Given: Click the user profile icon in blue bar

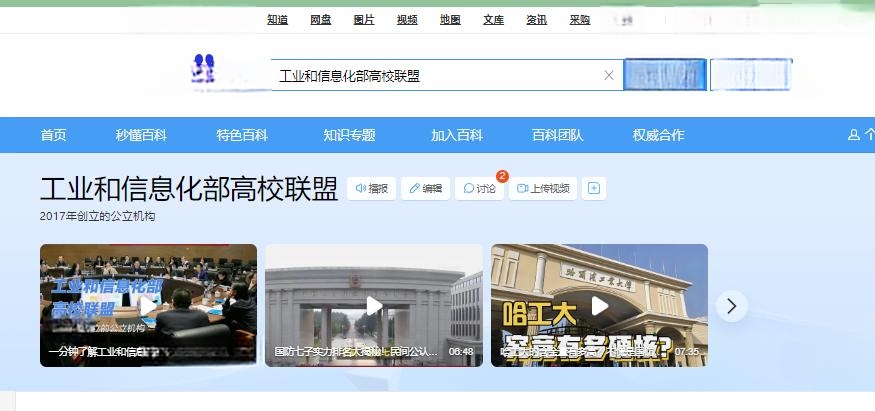Looking at the screenshot, I should coord(854,134).
